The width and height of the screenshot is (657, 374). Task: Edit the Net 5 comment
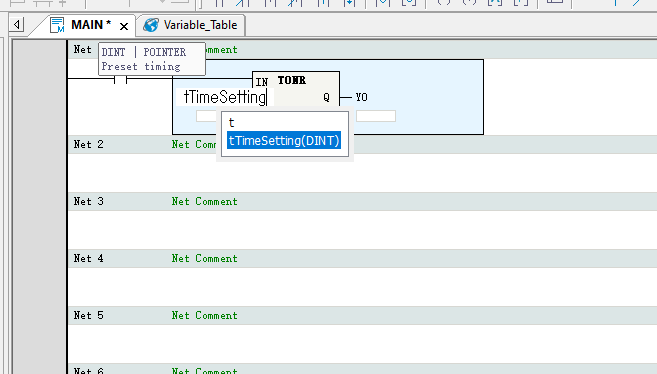(204, 315)
